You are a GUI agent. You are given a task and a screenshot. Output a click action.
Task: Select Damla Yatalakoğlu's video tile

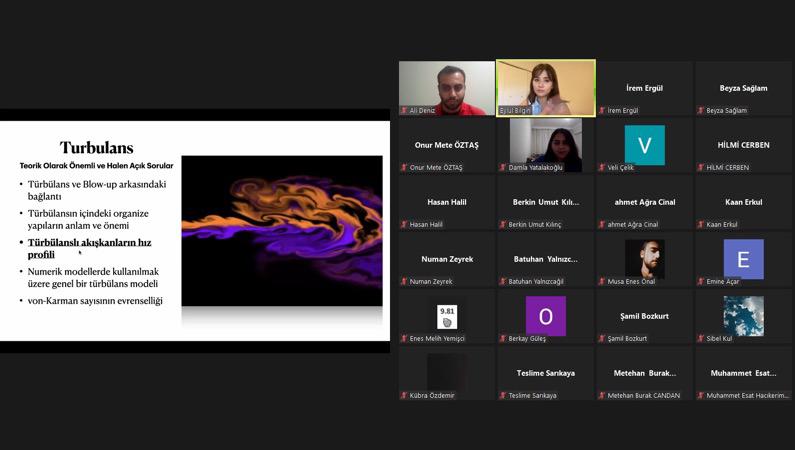pos(546,144)
